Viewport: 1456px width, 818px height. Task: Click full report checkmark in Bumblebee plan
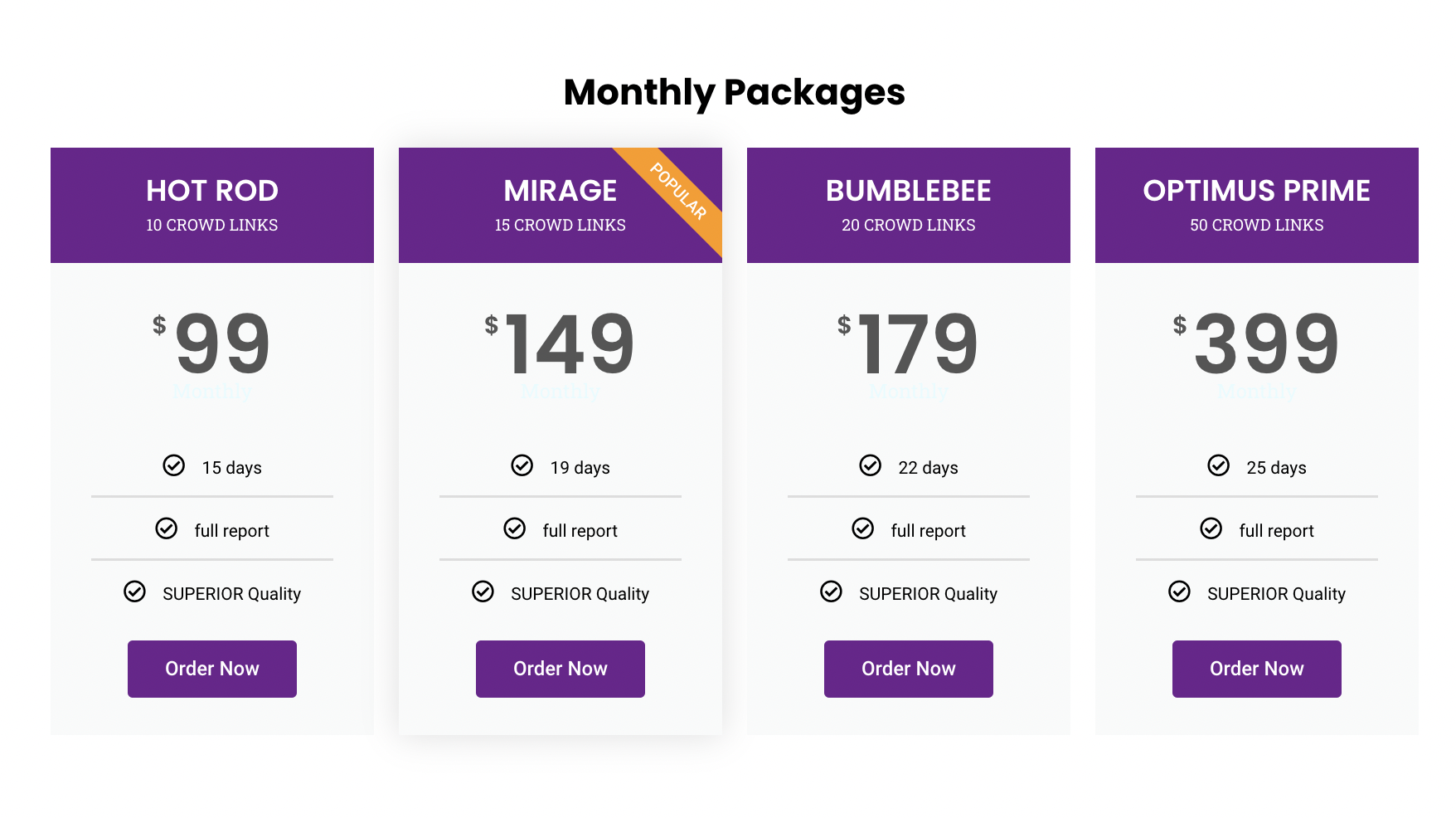coord(862,528)
